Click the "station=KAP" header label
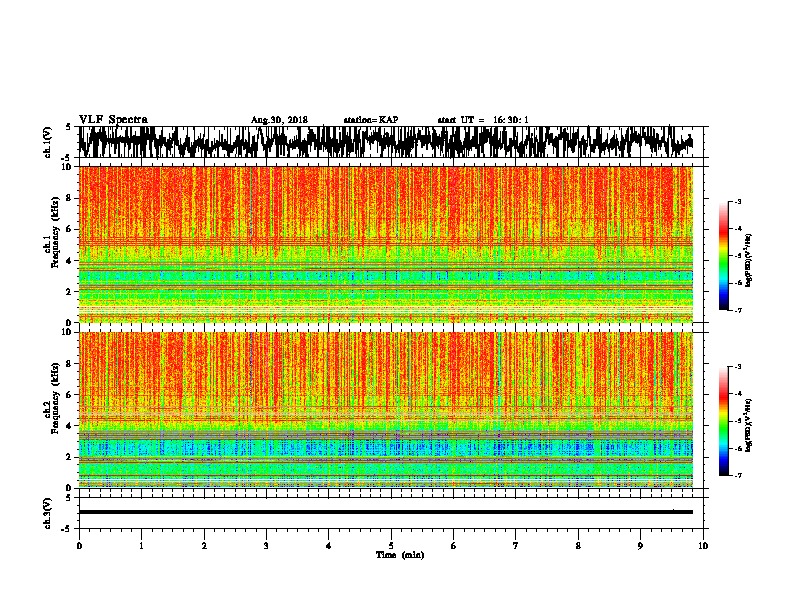This screenshot has height=612, width=792. [x=371, y=120]
